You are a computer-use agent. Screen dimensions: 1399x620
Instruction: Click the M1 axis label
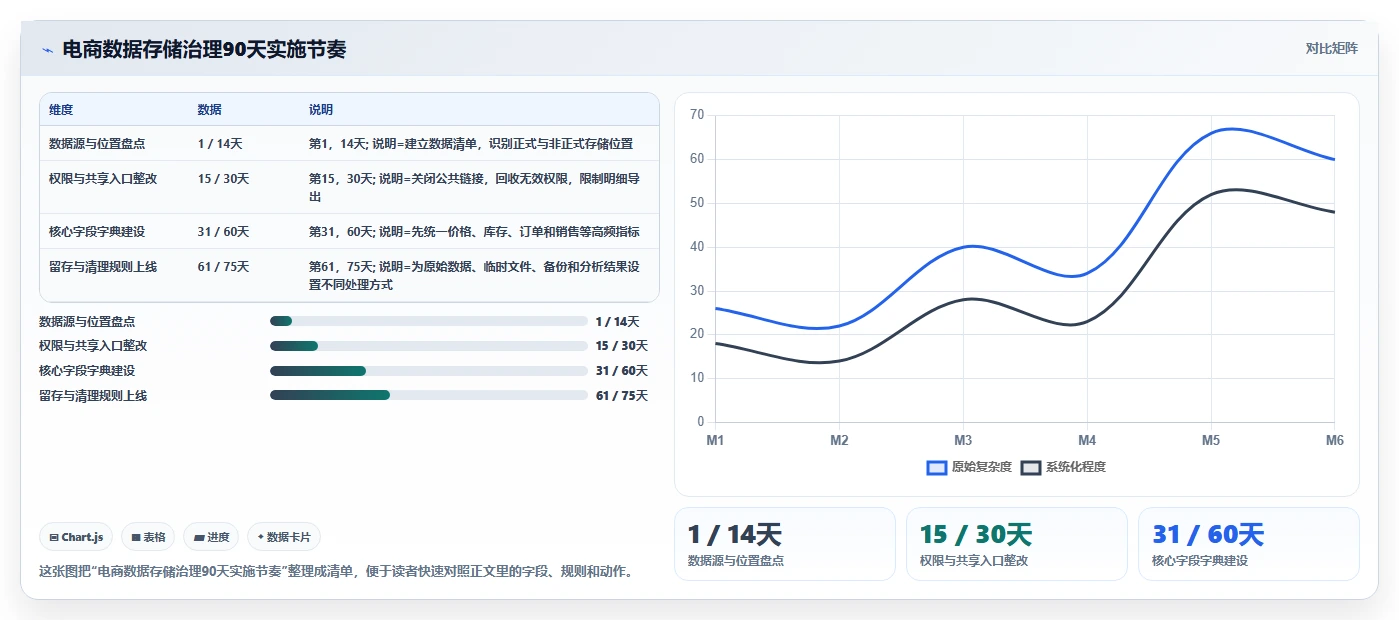[715, 440]
